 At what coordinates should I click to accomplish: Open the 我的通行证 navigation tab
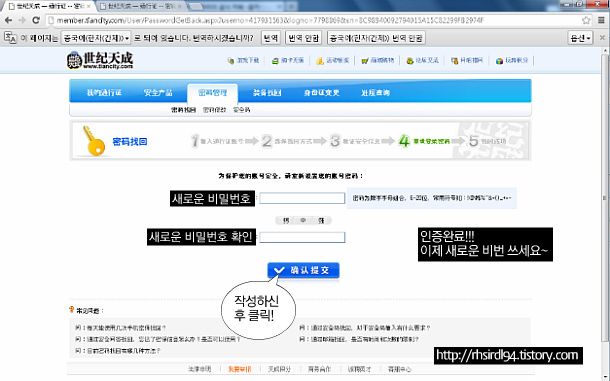pyautogui.click(x=104, y=93)
